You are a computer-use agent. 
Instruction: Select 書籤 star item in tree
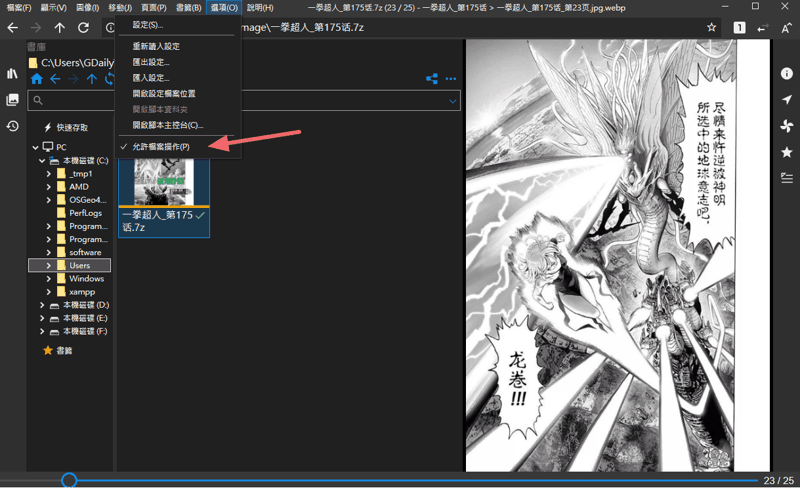pyautogui.click(x=58, y=351)
